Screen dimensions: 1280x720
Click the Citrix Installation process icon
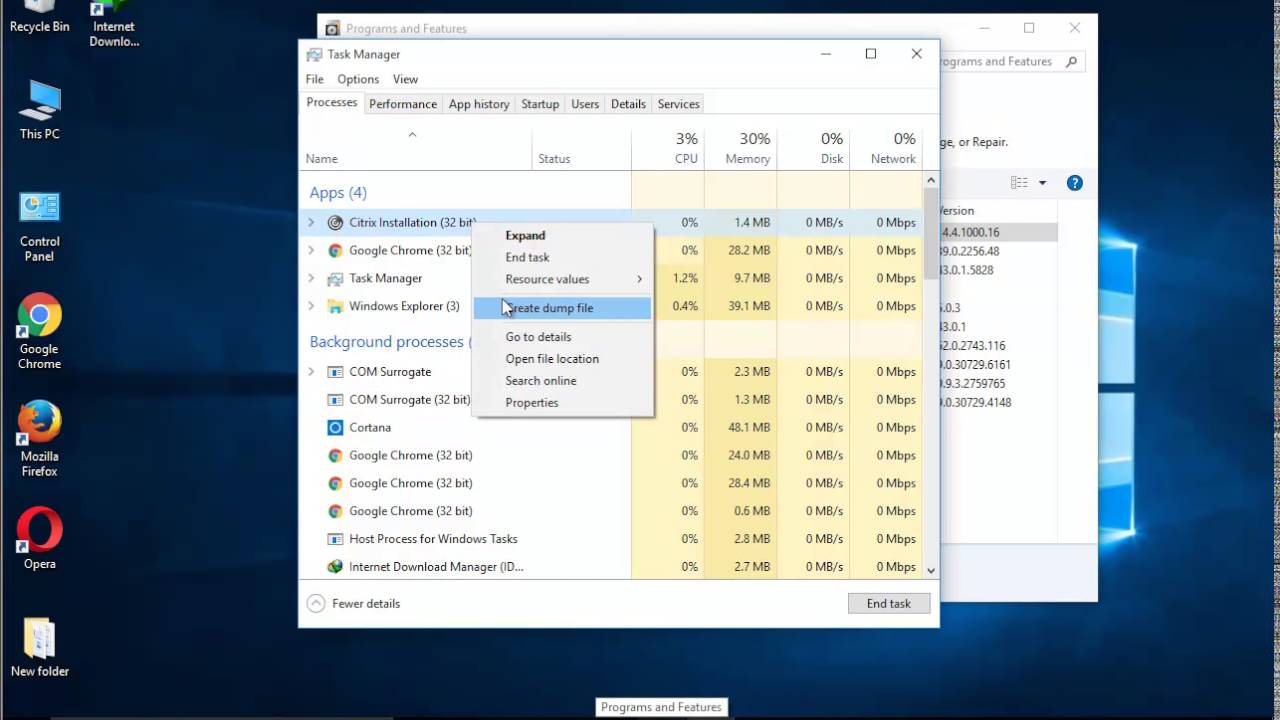click(335, 222)
